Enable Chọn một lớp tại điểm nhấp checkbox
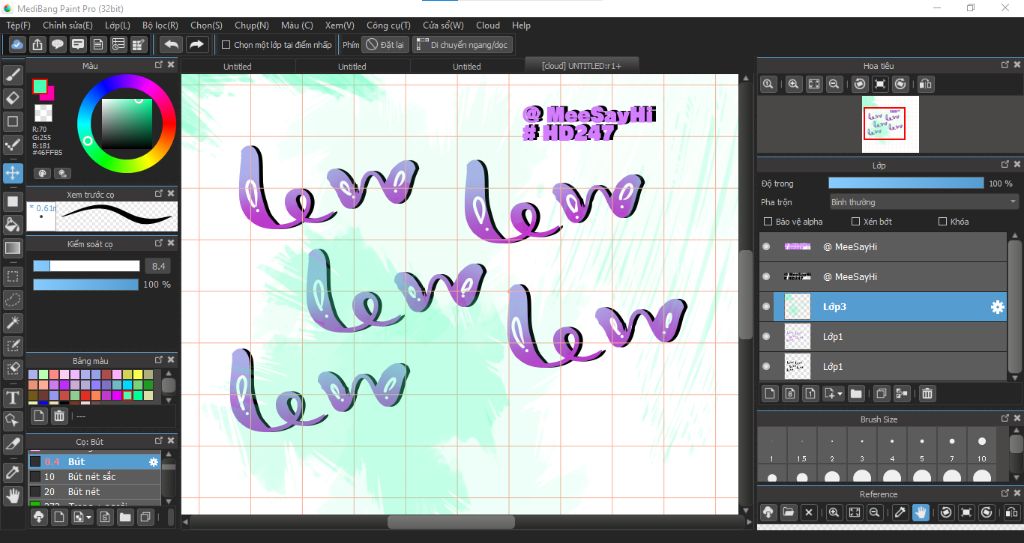 tap(226, 44)
